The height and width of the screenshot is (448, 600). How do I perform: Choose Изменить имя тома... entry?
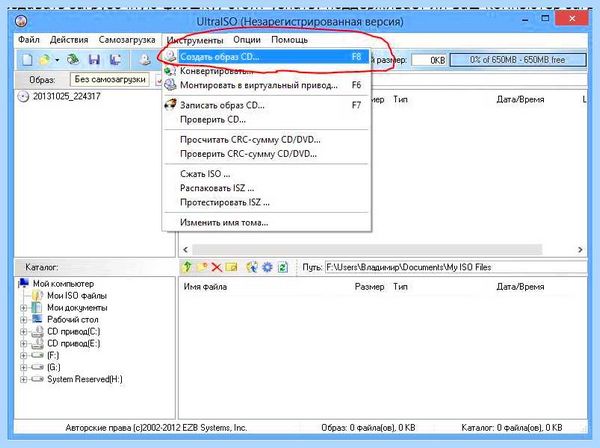266,223
